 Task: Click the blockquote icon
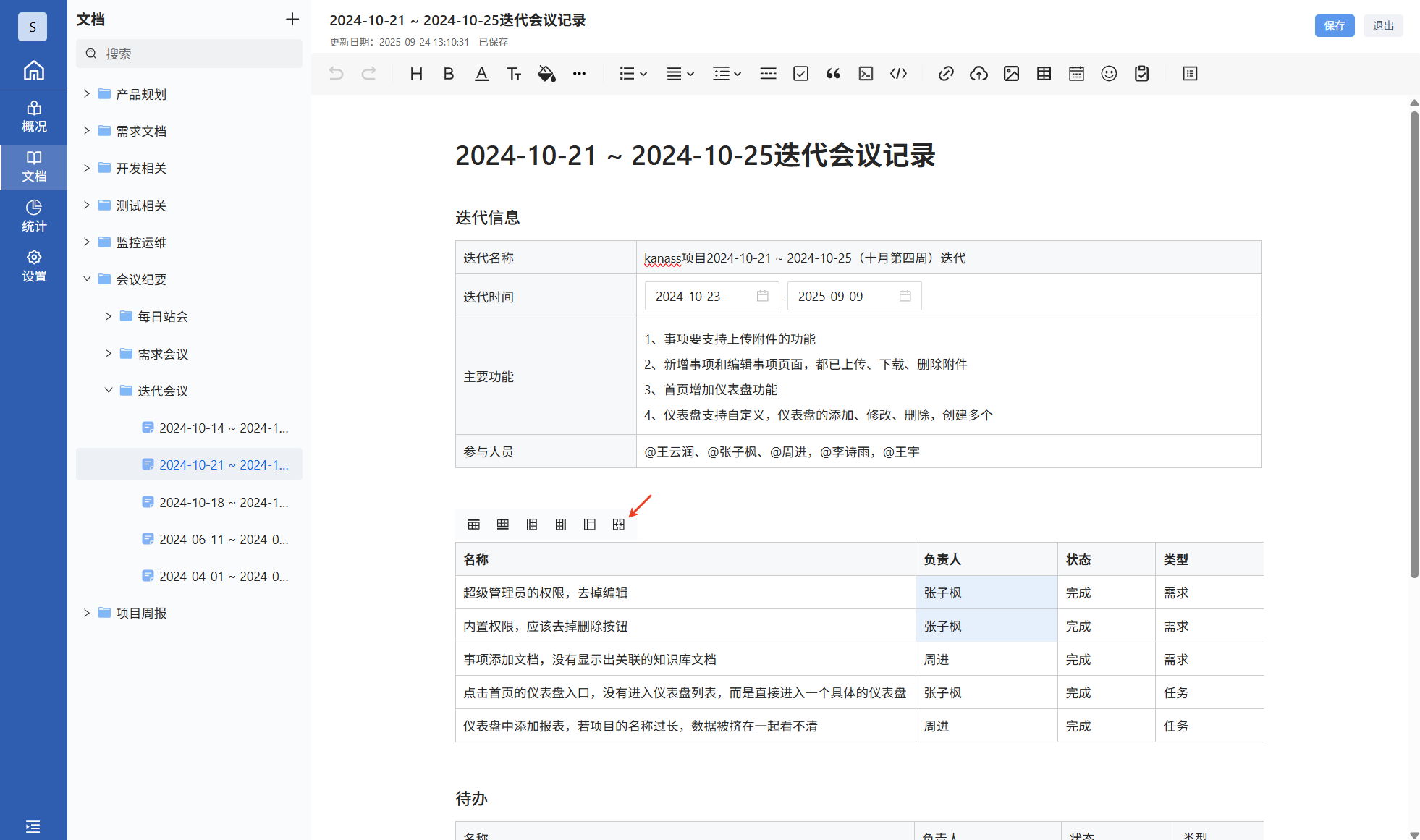(x=833, y=74)
